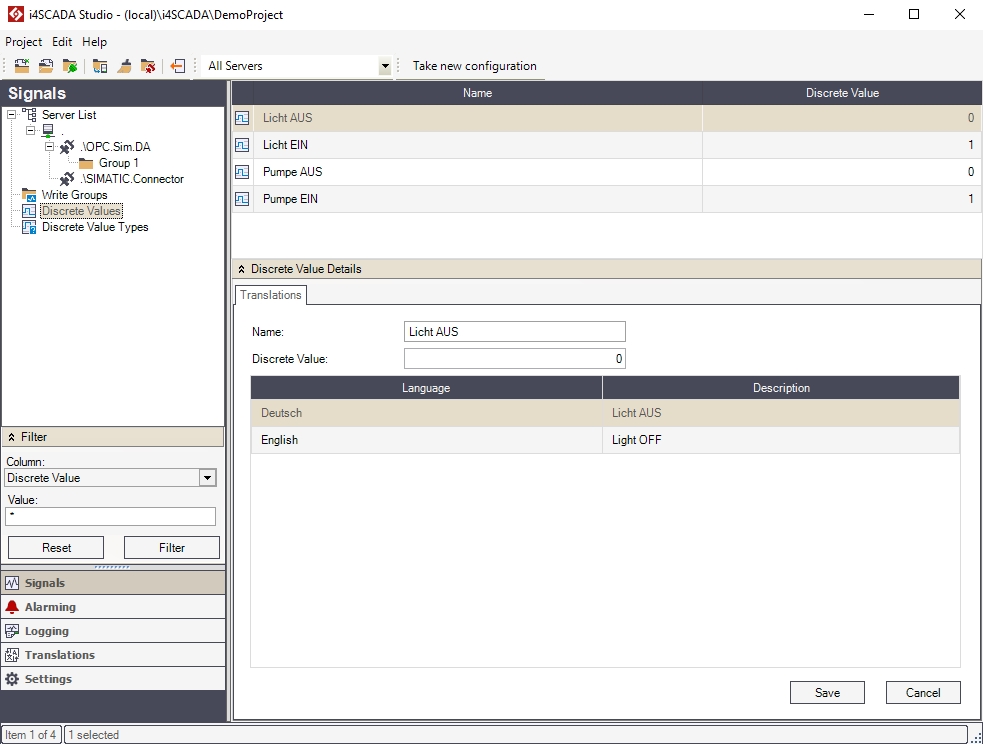
Task: Click the open project folder toolbar icon
Action: tap(46, 66)
